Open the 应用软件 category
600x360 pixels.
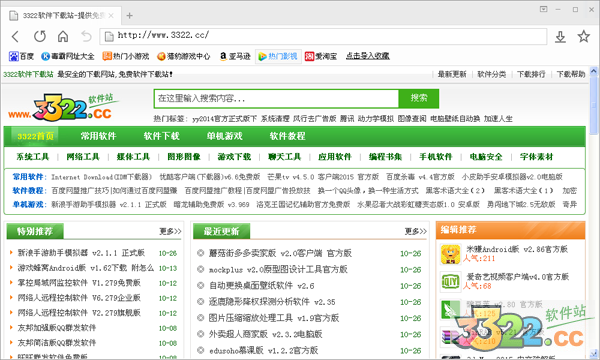334,157
